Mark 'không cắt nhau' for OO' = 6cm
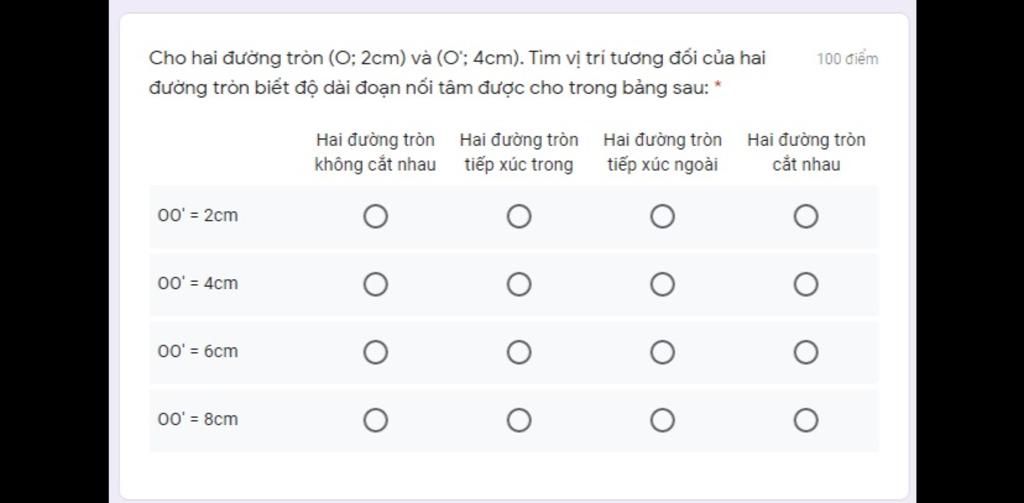This screenshot has width=1024, height=503. (x=375, y=352)
